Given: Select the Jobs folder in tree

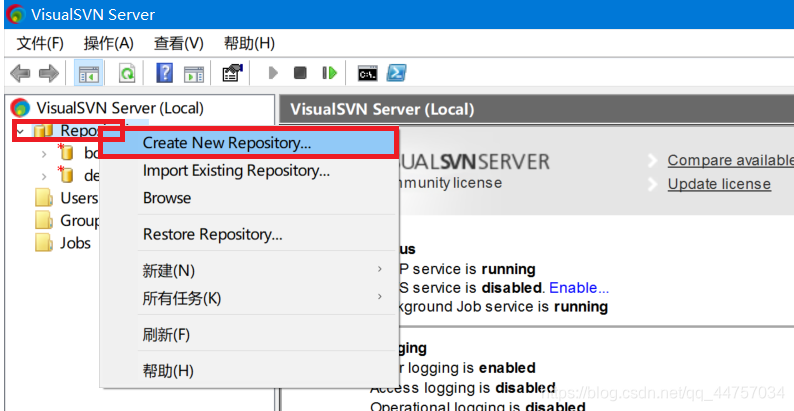Looking at the screenshot, I should [x=75, y=243].
